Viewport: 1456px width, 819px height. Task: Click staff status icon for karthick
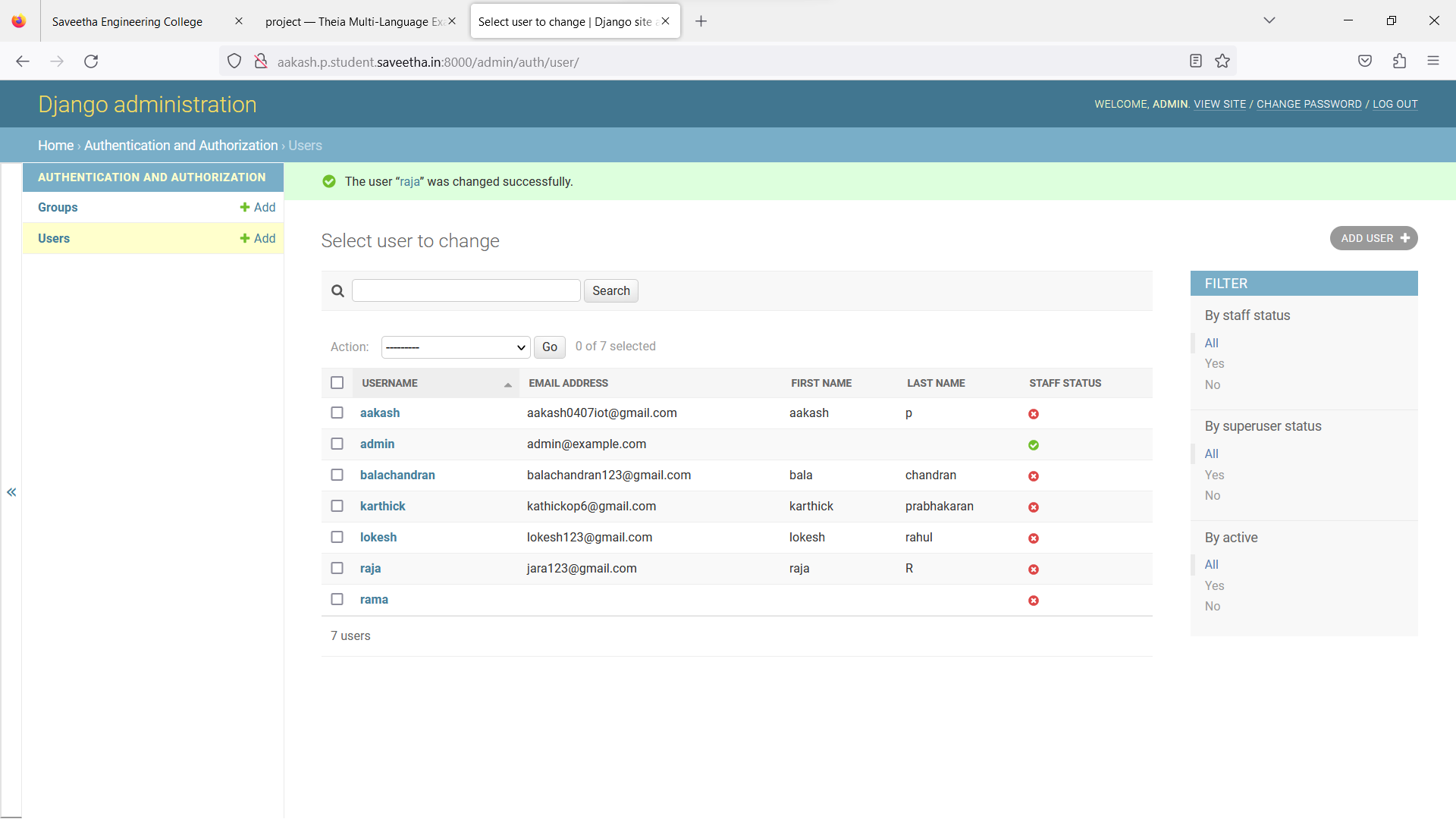1034,507
